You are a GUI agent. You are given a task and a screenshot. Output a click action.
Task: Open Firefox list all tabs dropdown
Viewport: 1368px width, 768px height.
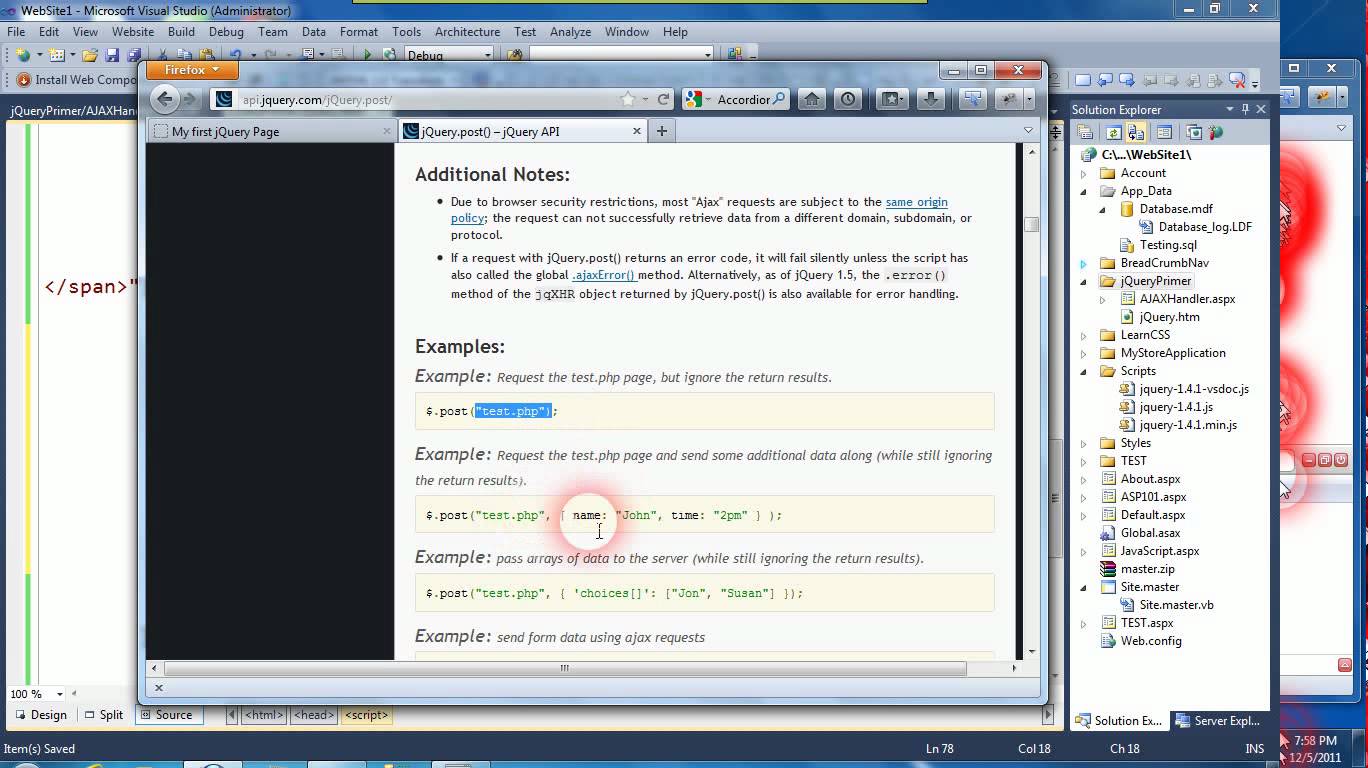click(x=1028, y=131)
